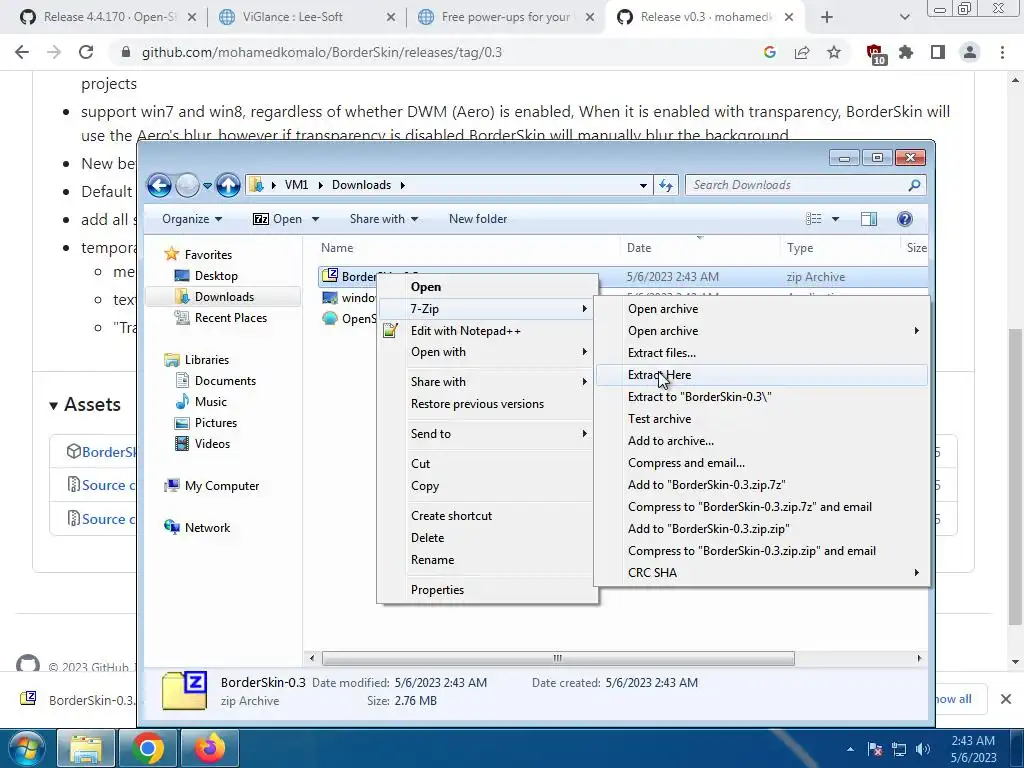The height and width of the screenshot is (768, 1024).
Task: Open Chrome side panel icon
Action: (x=938, y=52)
